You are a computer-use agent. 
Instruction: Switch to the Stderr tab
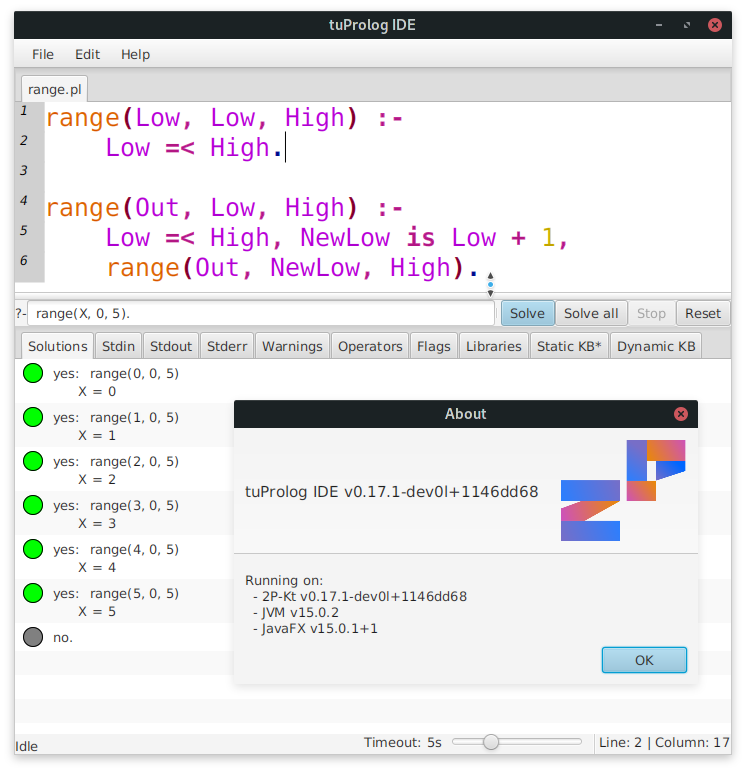tap(227, 346)
